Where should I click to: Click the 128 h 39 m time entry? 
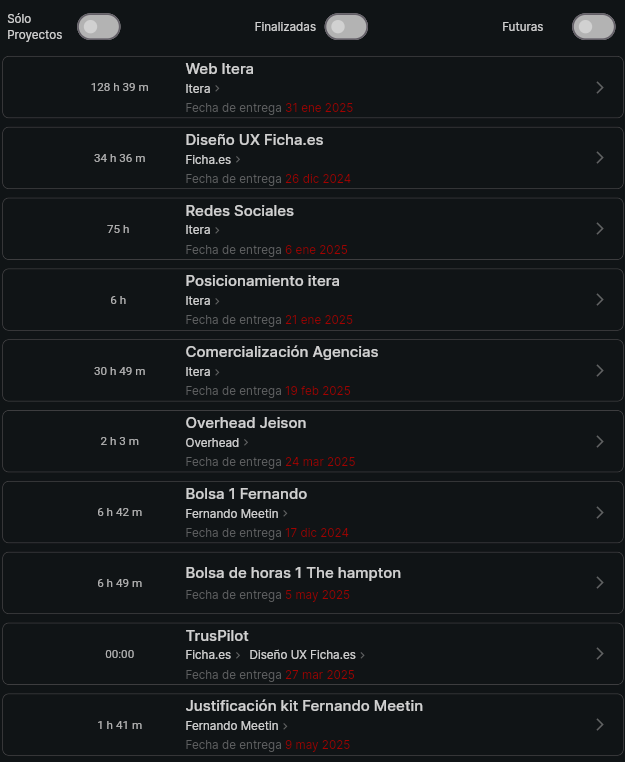(x=119, y=87)
